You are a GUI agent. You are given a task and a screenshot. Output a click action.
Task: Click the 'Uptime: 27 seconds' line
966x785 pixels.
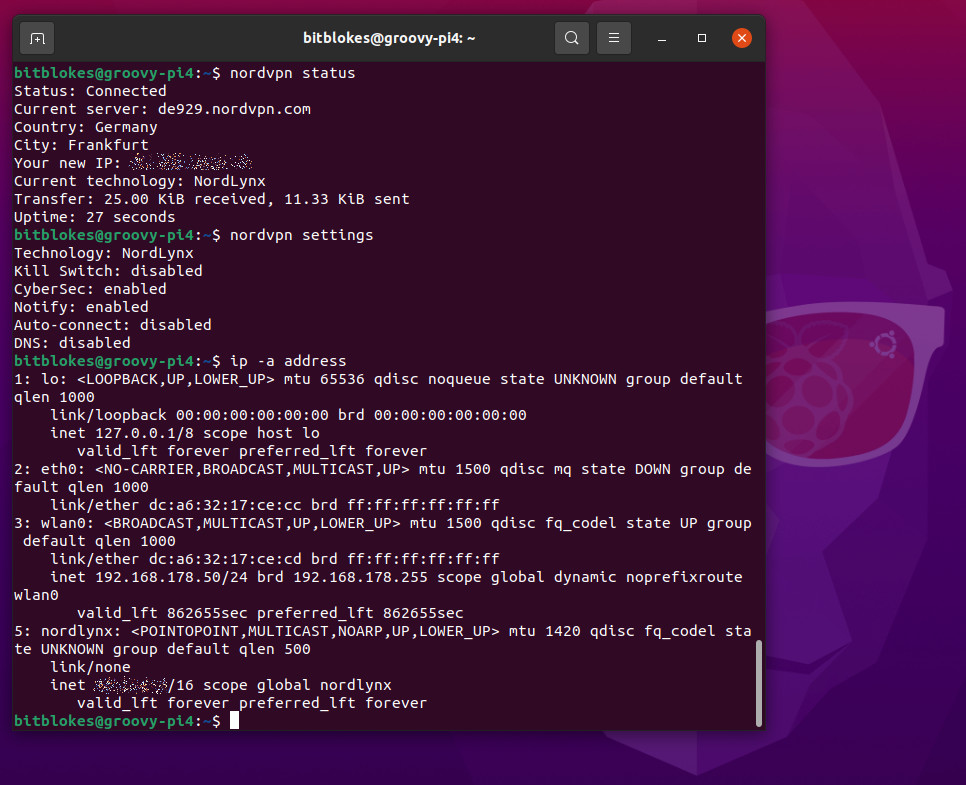click(x=95, y=217)
